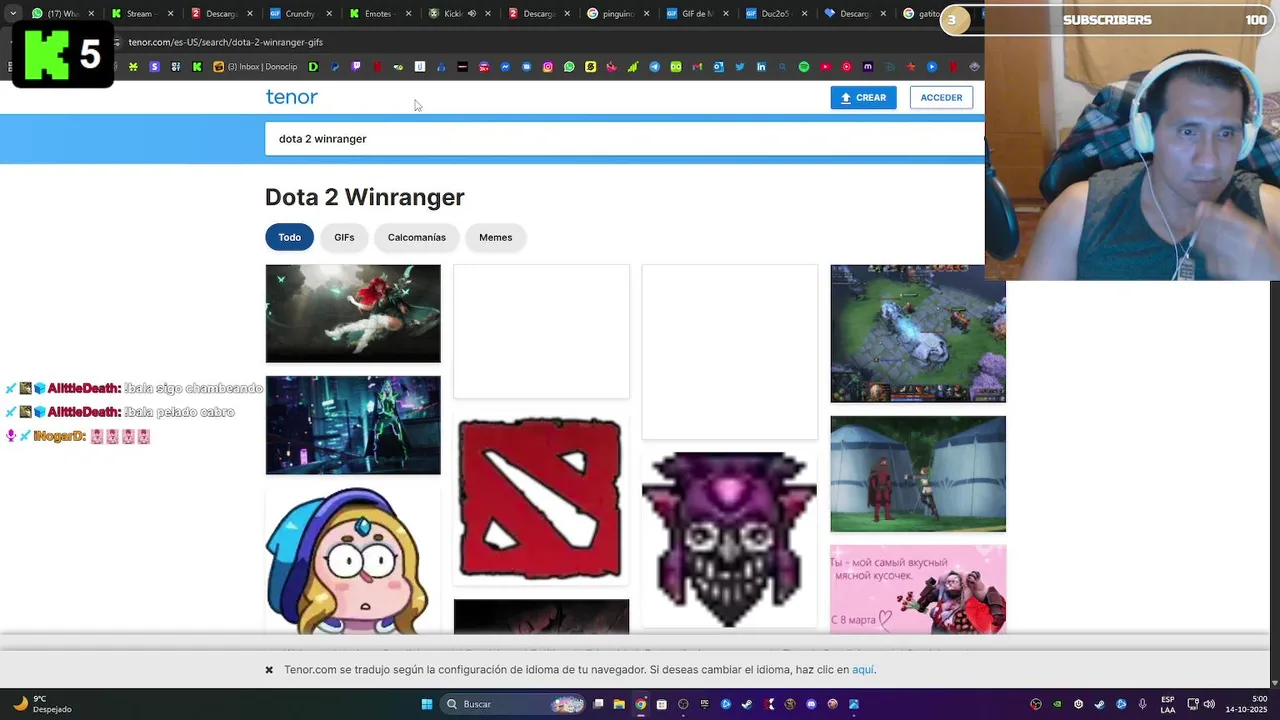Open the clock showing 5:00 14-10-2025
Viewport: 1280px width, 720px height.
click(1246, 704)
